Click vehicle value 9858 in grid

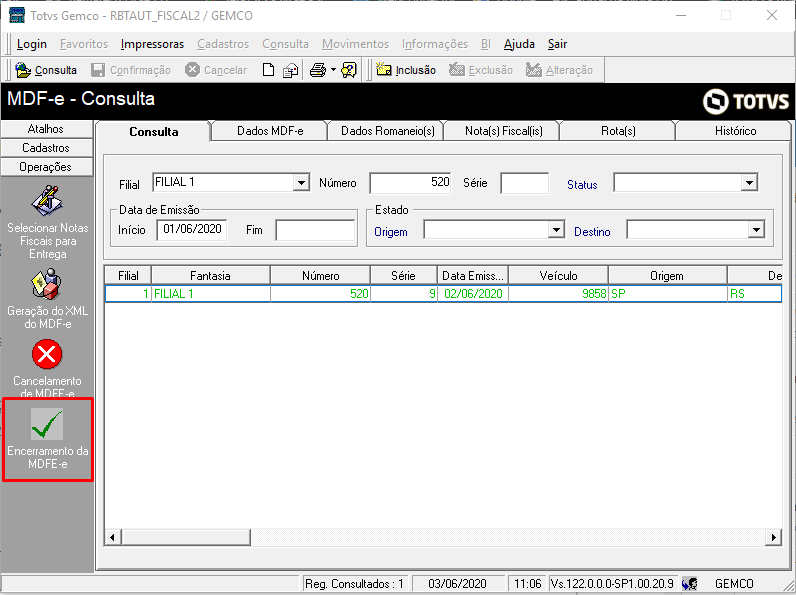tap(558, 294)
